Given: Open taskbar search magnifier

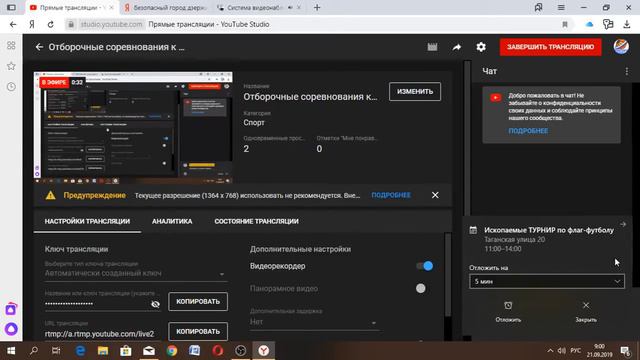Looking at the screenshot, I should 34,351.
